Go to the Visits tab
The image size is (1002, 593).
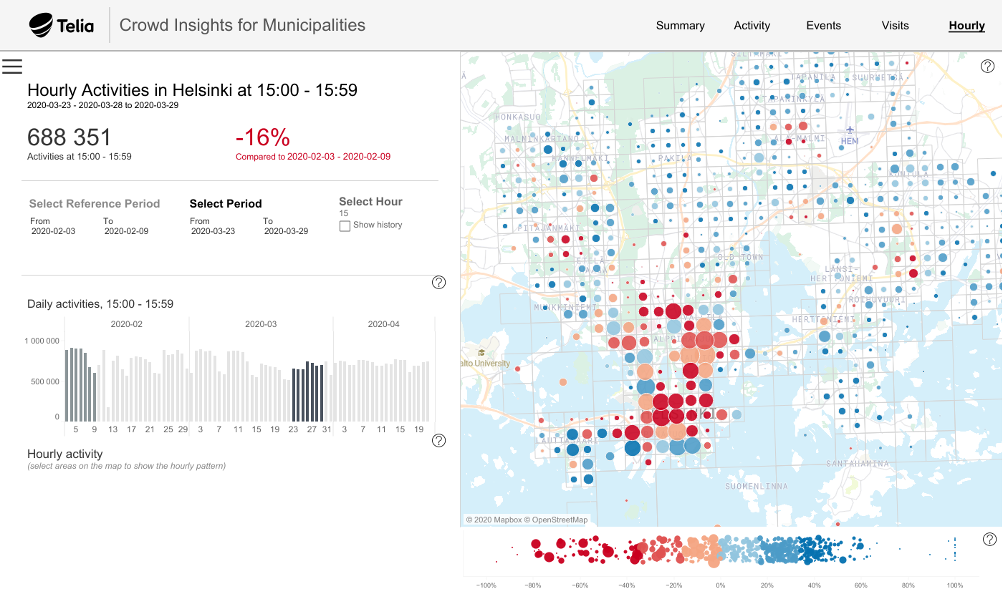[x=895, y=26]
